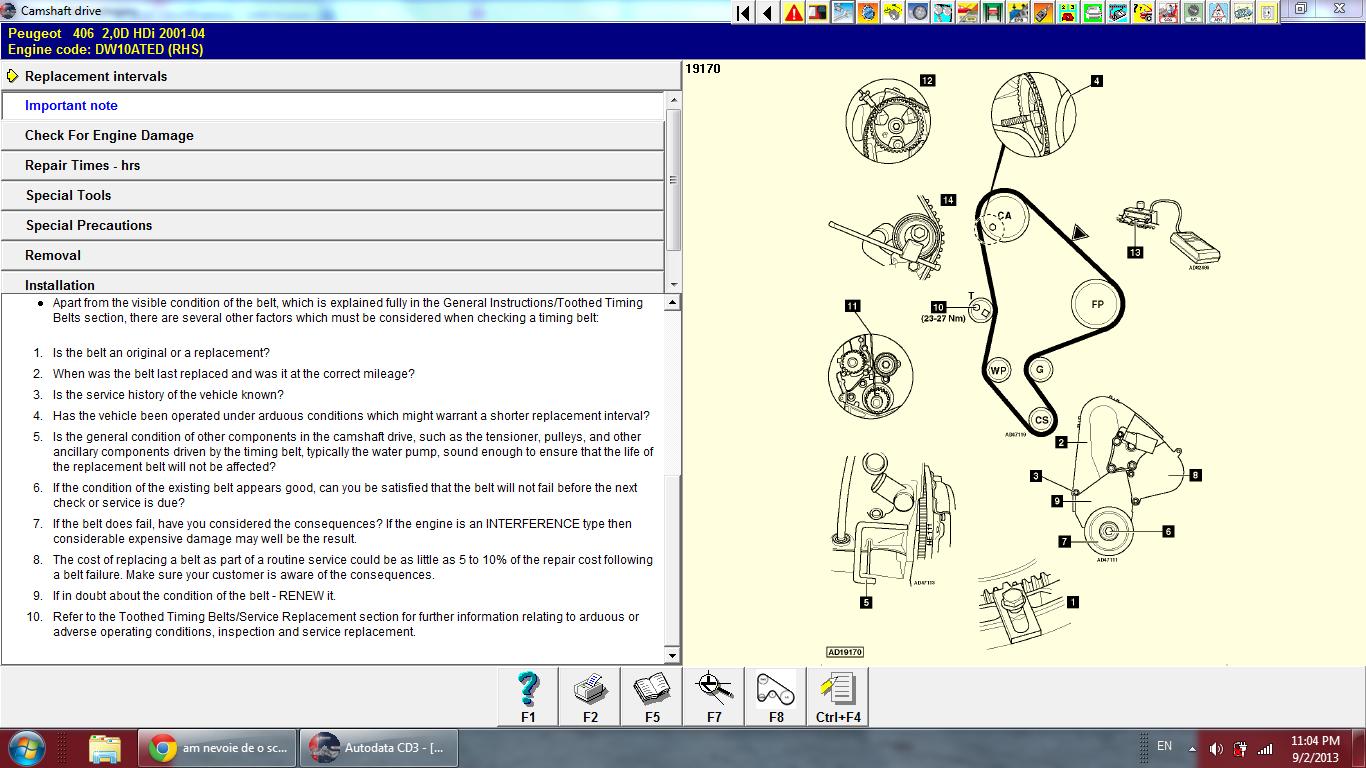The image size is (1366, 768).
Task: Open Check For Engine Damage section
Action: [332, 135]
